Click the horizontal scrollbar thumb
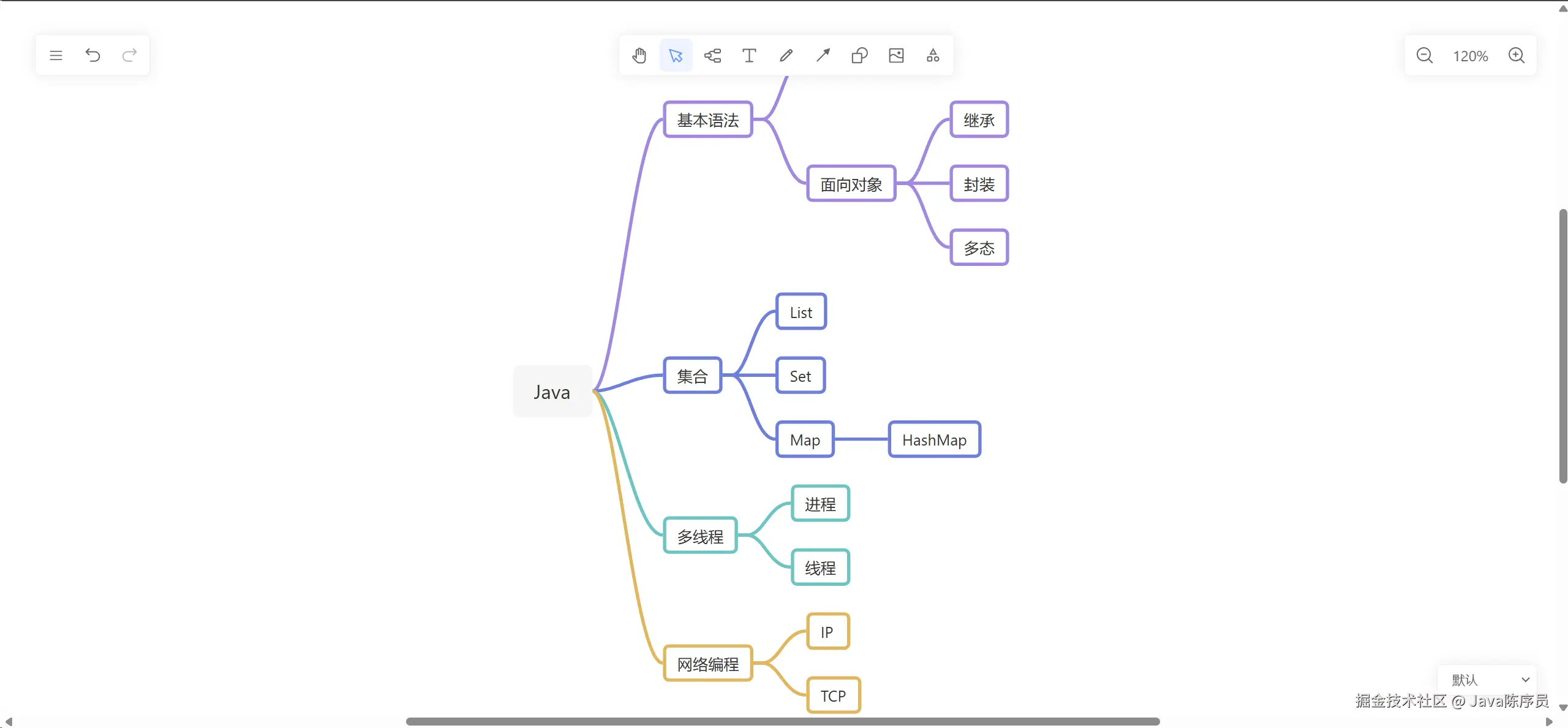Image resolution: width=1568 pixels, height=728 pixels. pos(783,721)
